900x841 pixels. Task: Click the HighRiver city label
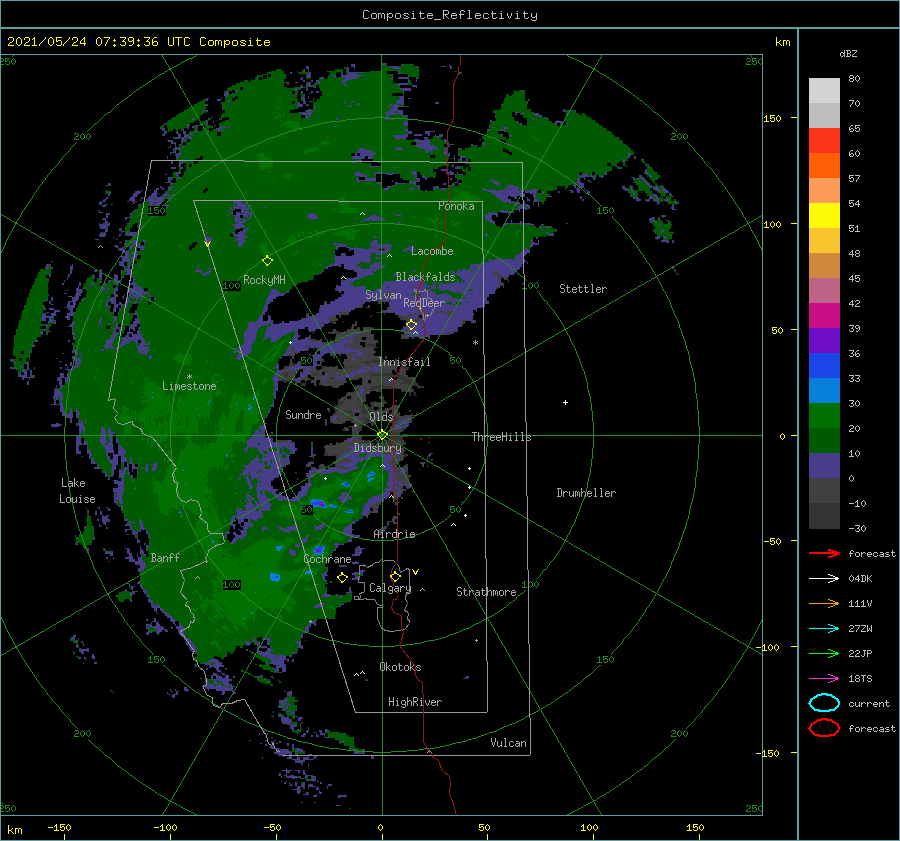click(415, 702)
